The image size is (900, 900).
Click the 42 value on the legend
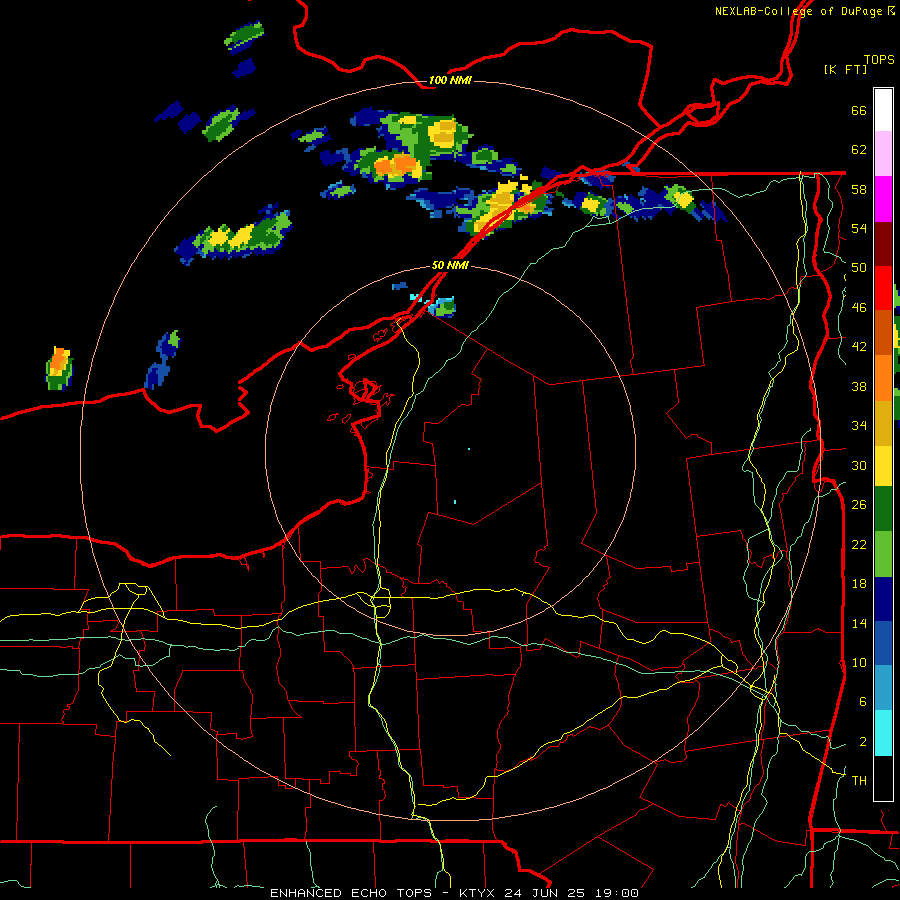[859, 347]
